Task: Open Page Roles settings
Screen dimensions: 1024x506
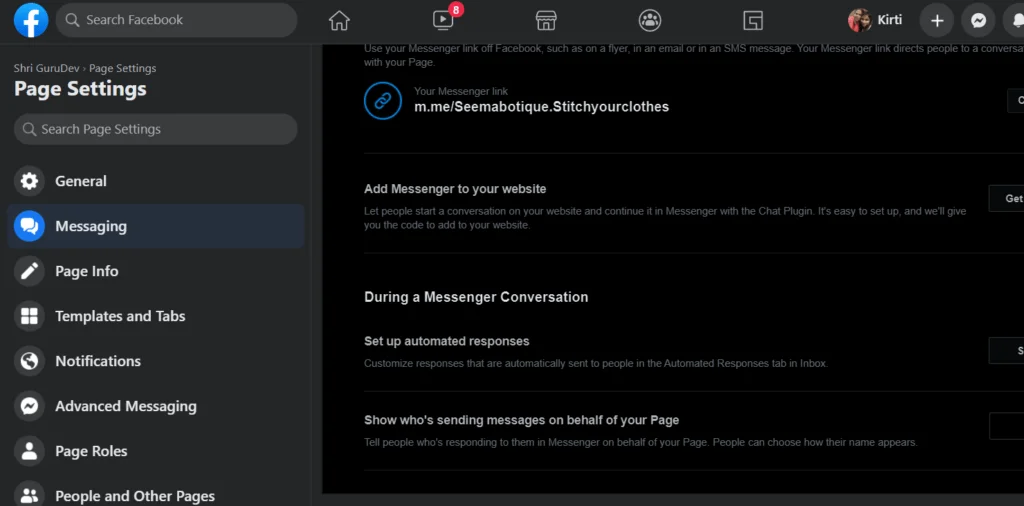Action: [91, 451]
